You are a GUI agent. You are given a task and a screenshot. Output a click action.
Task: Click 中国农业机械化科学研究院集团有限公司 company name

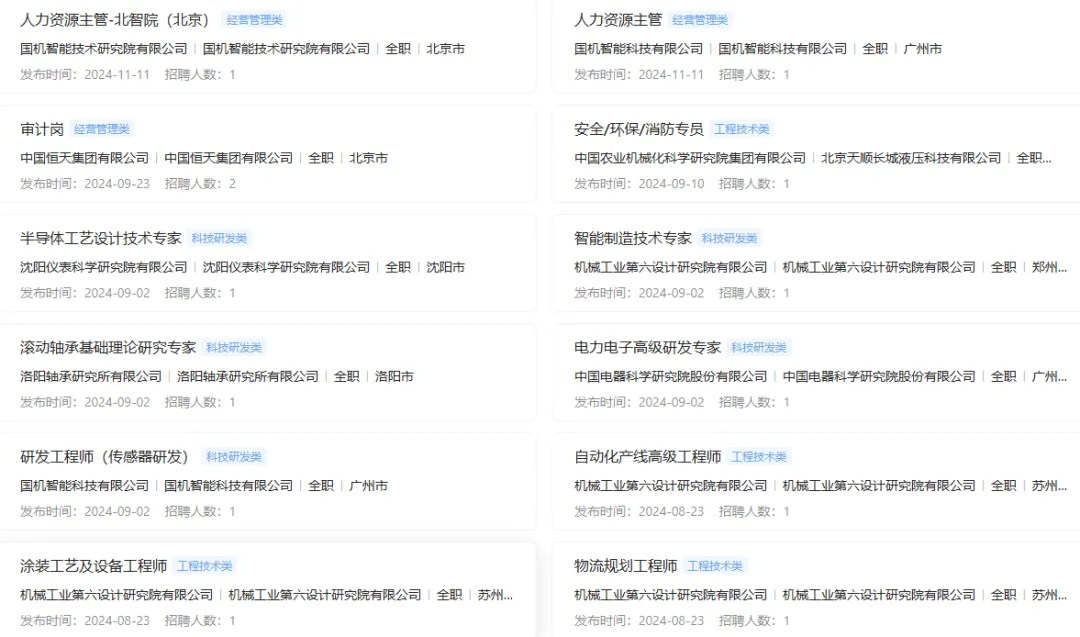[x=690, y=158]
